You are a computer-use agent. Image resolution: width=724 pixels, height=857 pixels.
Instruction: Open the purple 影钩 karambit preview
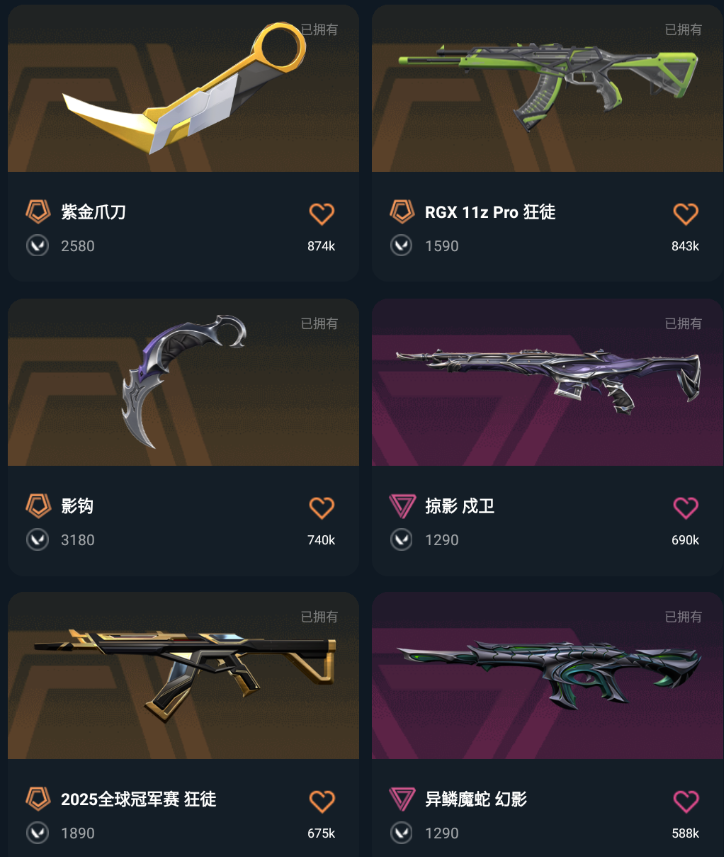tap(184, 382)
